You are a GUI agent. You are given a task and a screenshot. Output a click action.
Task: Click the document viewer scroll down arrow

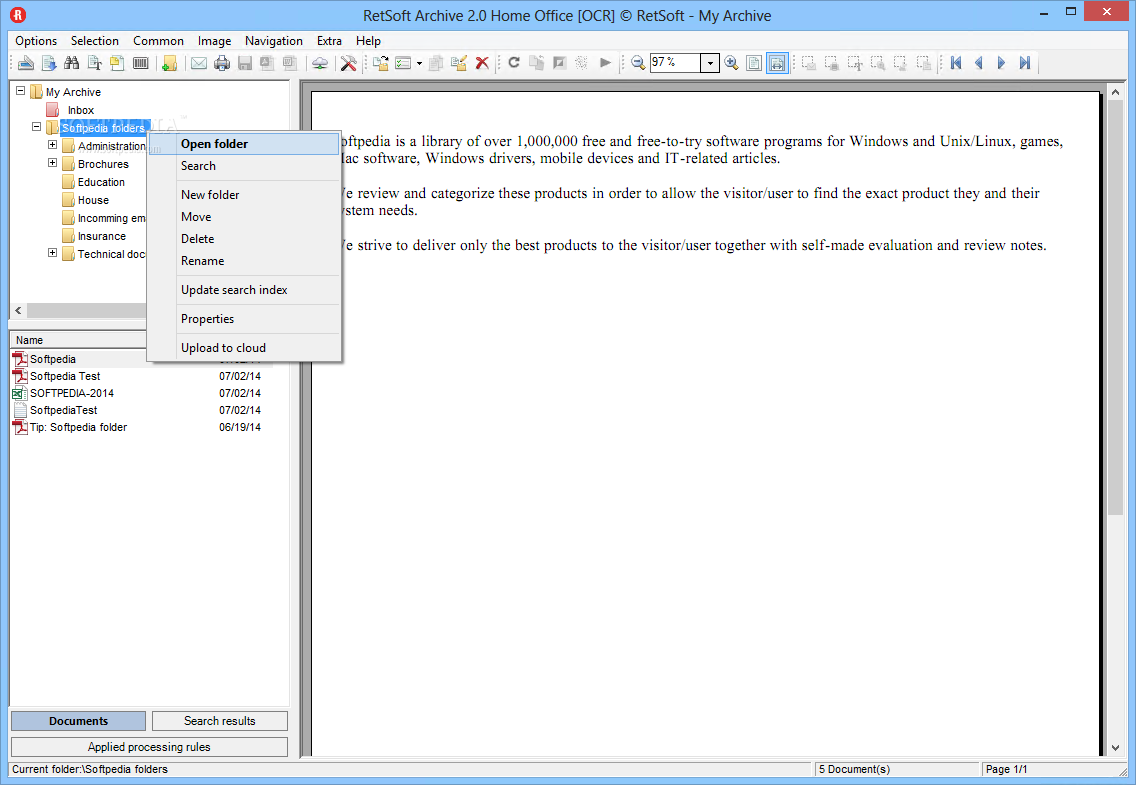click(1115, 749)
